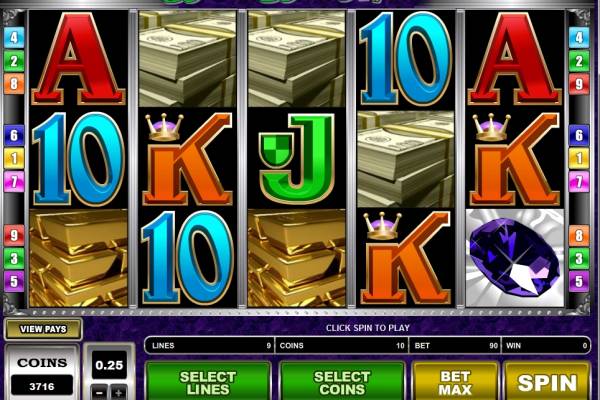The image size is (600, 400).
Task: Decrease coin value with the minus button
Action: (x=99, y=392)
